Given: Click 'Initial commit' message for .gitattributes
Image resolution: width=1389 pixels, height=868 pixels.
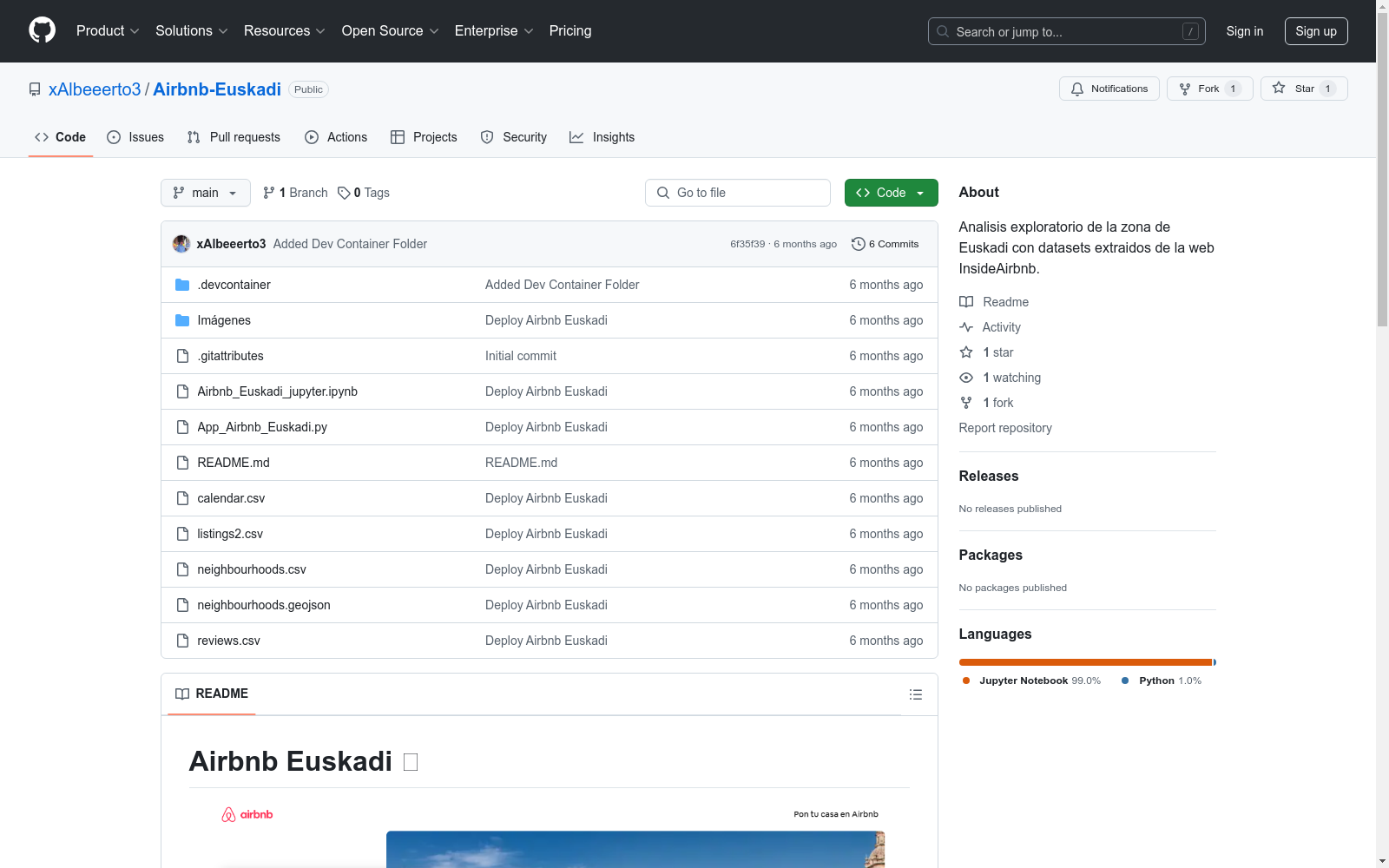Looking at the screenshot, I should (521, 356).
